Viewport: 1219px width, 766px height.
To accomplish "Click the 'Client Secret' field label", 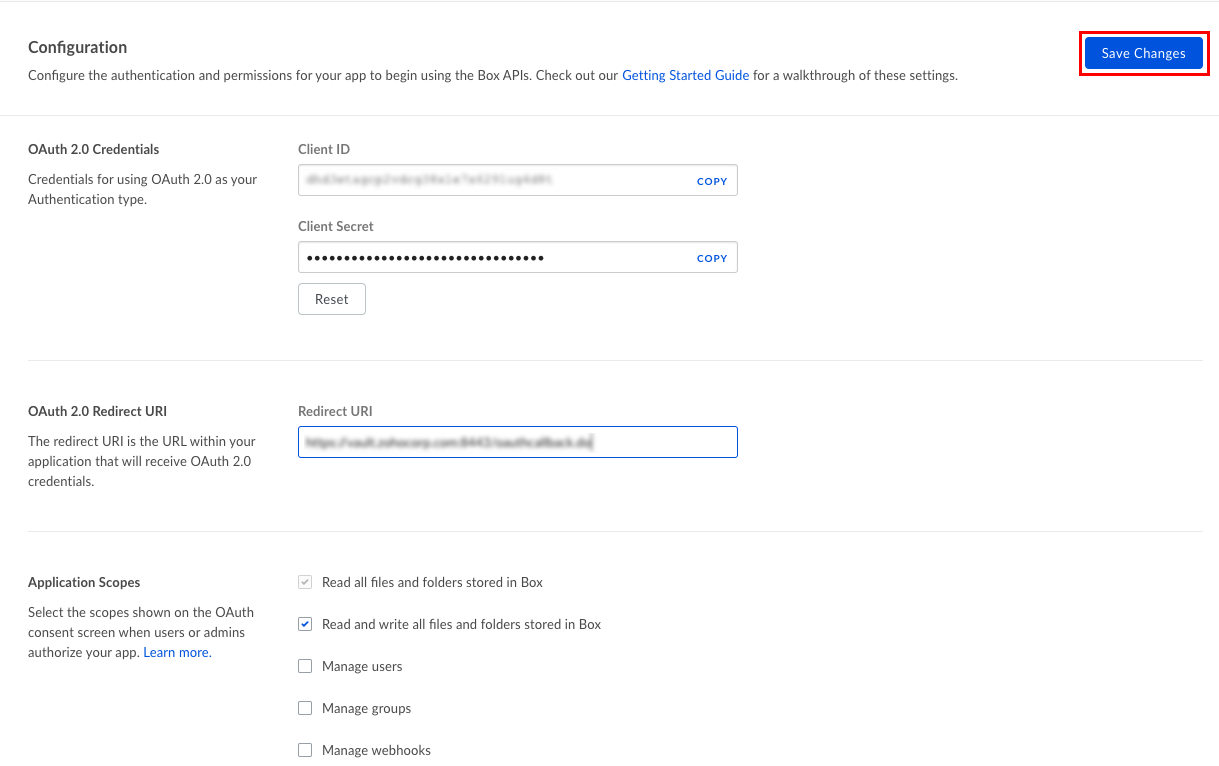I will [x=335, y=226].
